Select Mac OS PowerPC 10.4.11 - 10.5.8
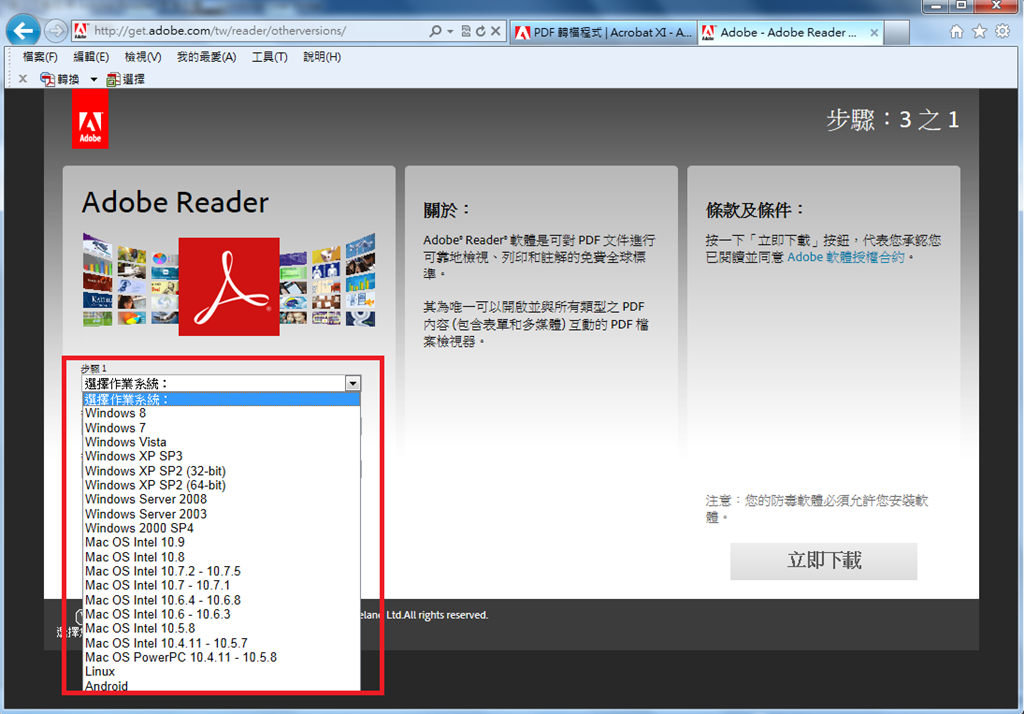 pos(221,657)
